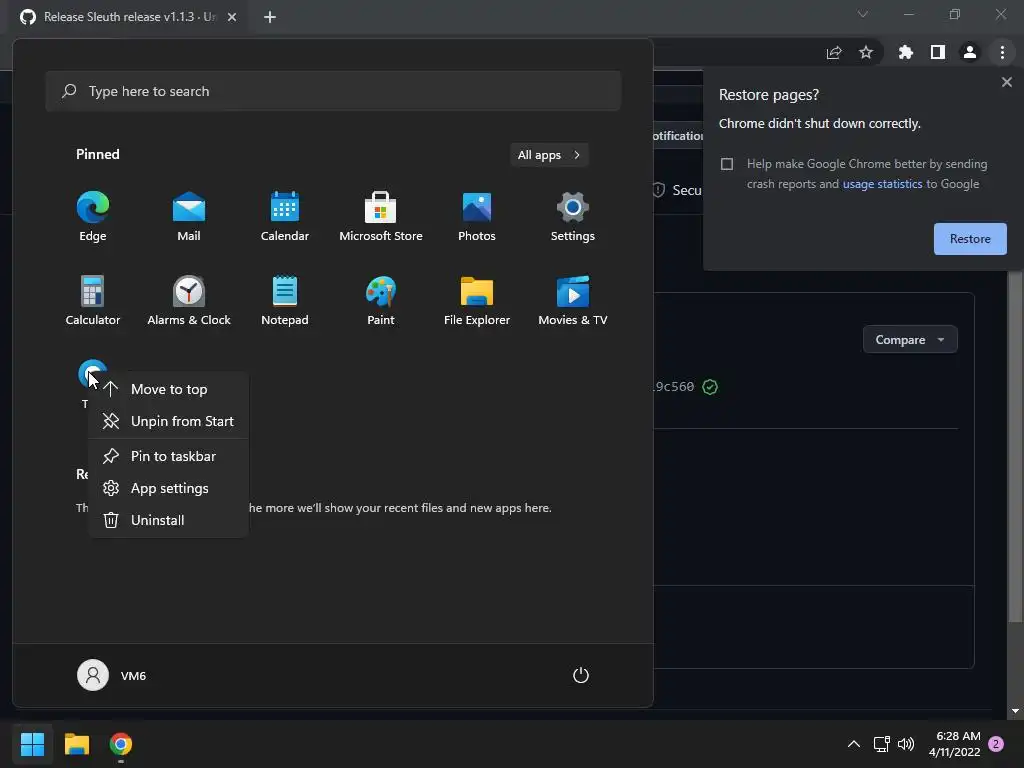Open the Mail pinned app
This screenshot has height=768, width=1024.
189,217
